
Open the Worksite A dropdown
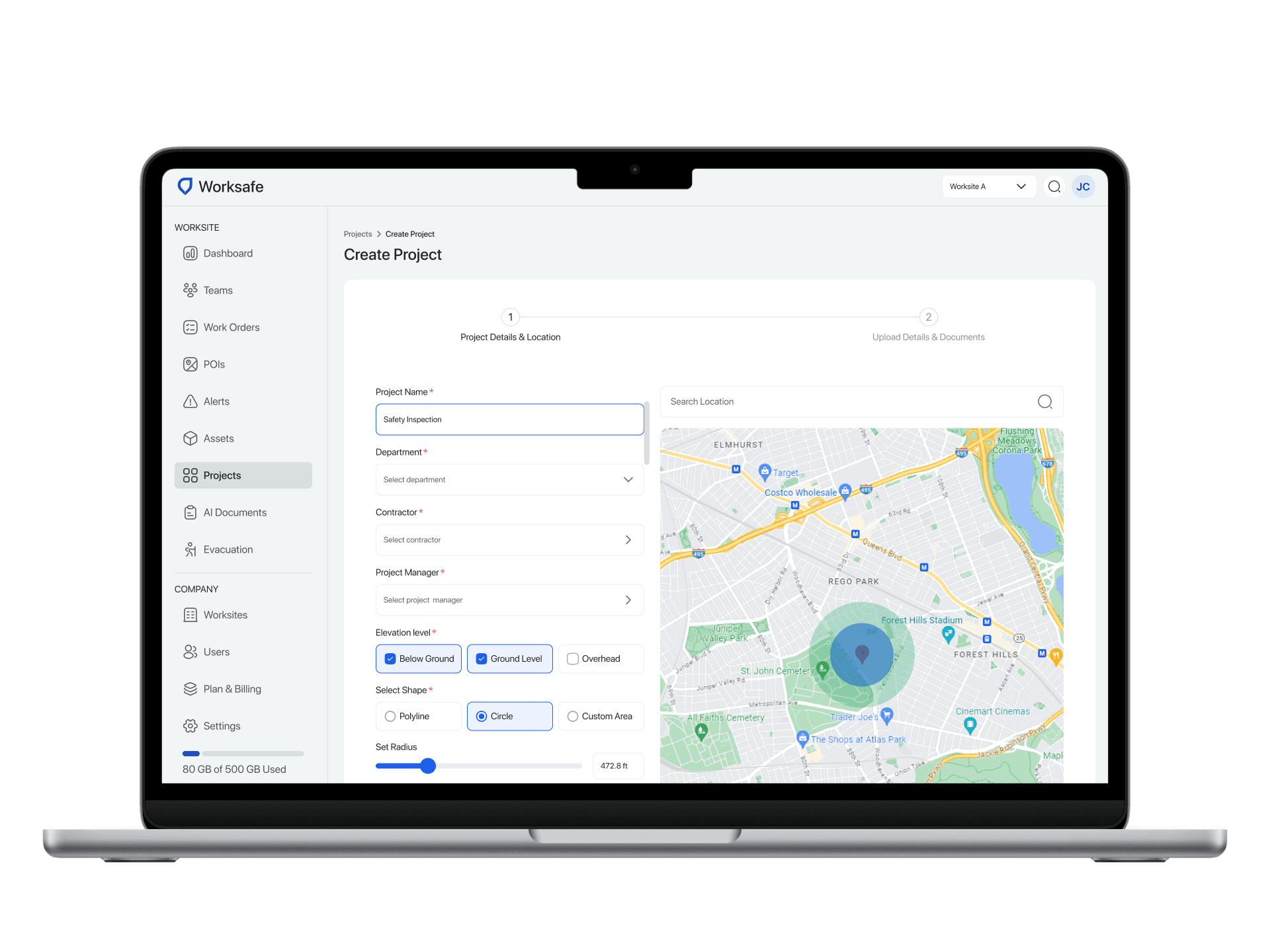[989, 186]
